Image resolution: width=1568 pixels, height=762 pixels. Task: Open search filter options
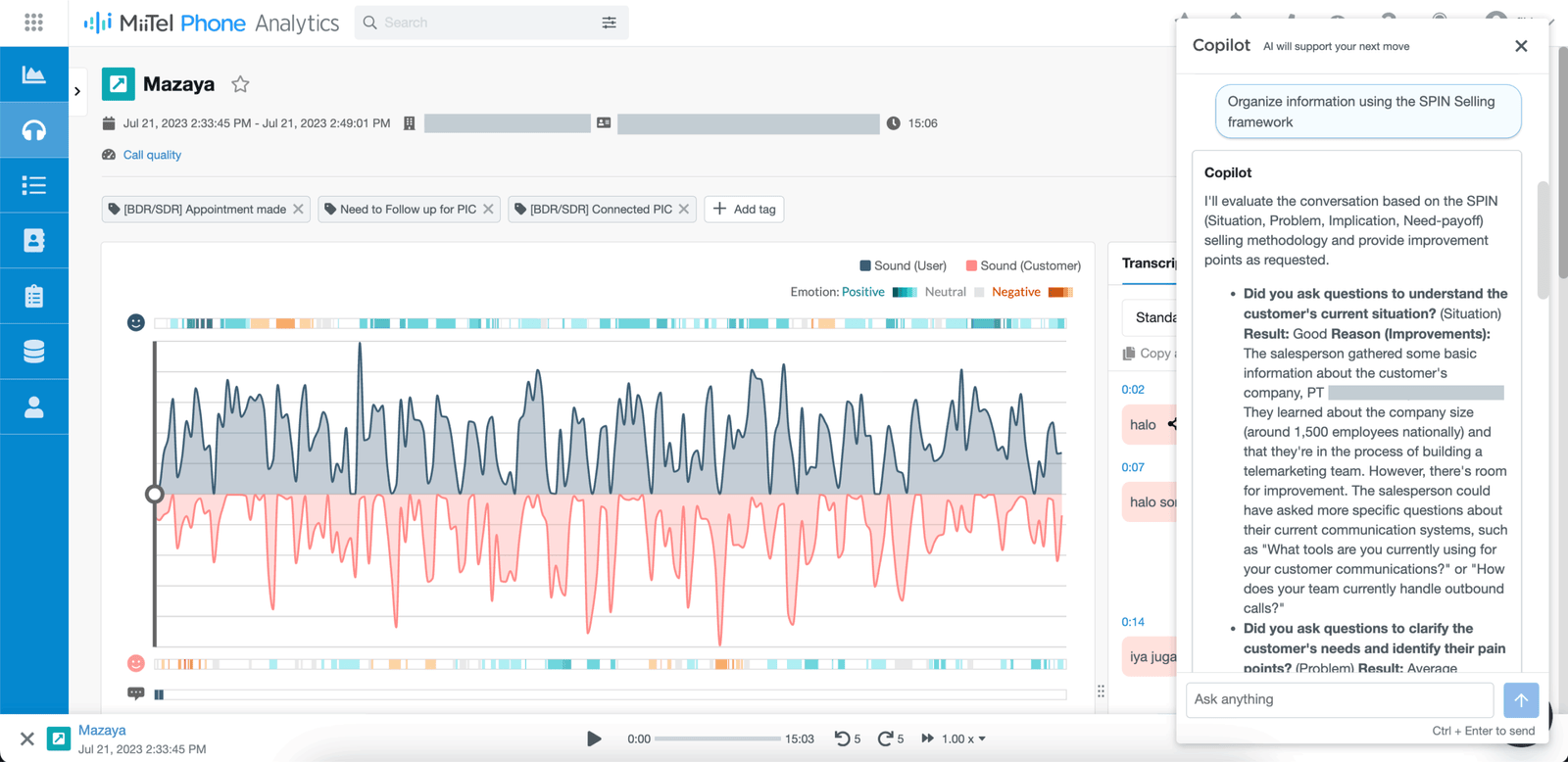pyautogui.click(x=609, y=23)
